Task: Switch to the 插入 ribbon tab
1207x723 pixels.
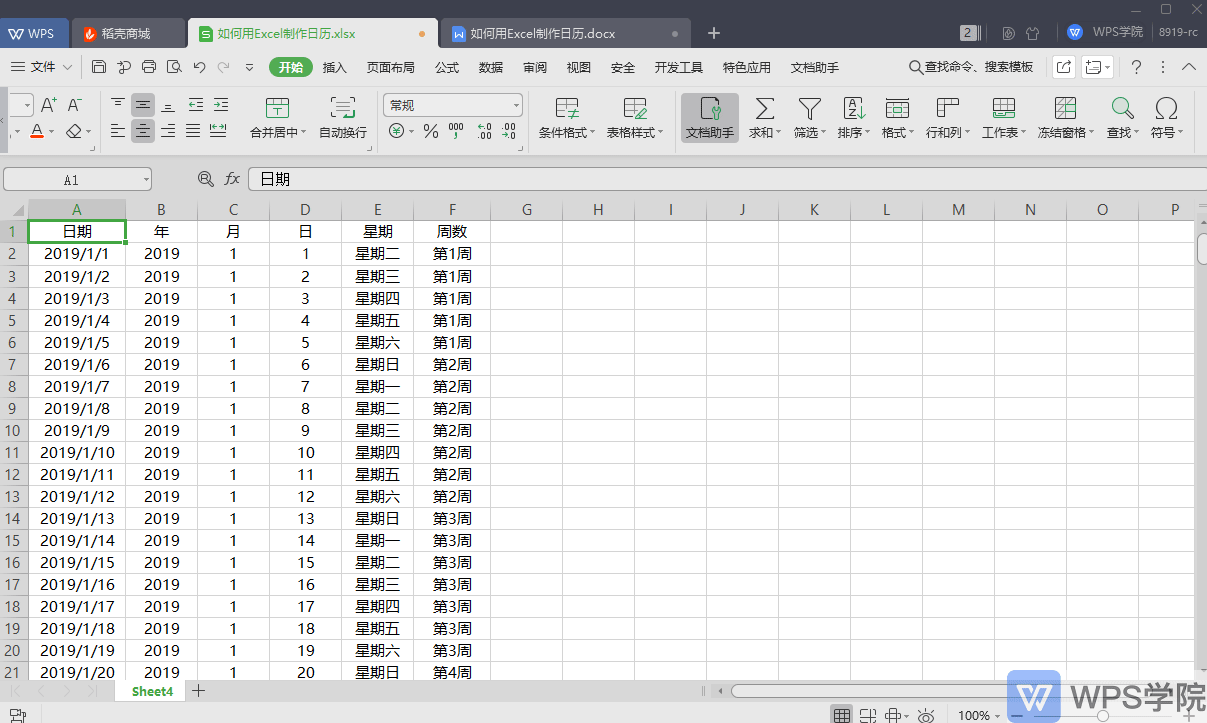Action: (x=335, y=67)
